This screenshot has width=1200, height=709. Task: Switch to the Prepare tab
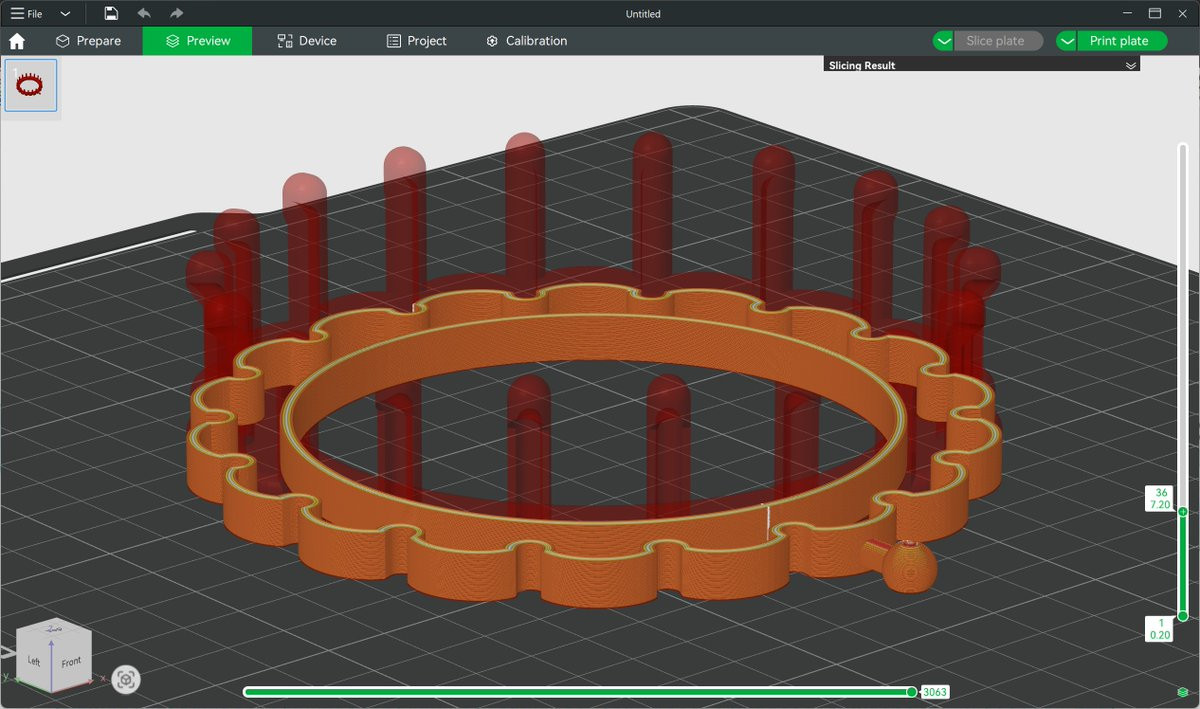[x=88, y=41]
